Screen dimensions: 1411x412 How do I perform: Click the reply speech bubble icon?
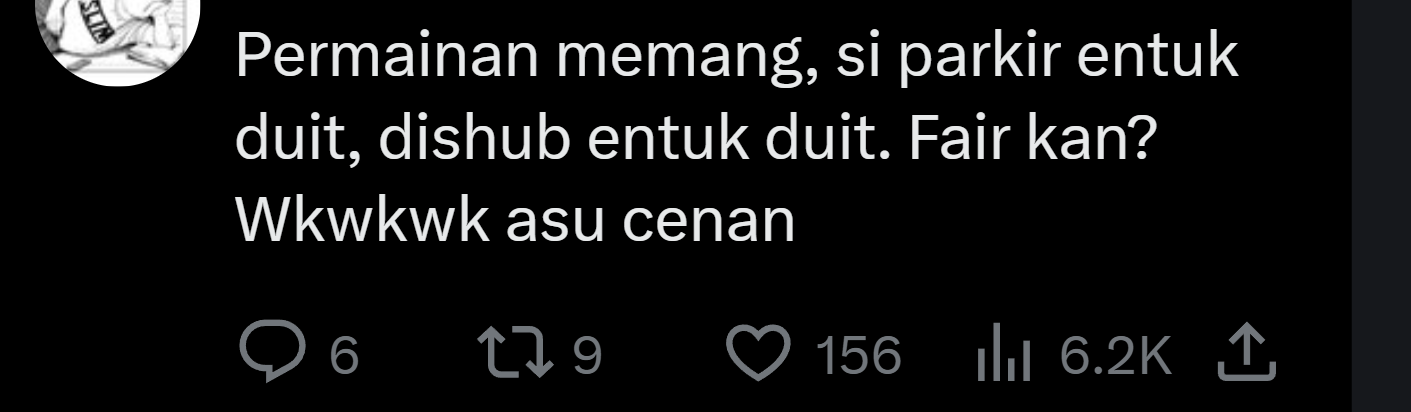[266, 355]
